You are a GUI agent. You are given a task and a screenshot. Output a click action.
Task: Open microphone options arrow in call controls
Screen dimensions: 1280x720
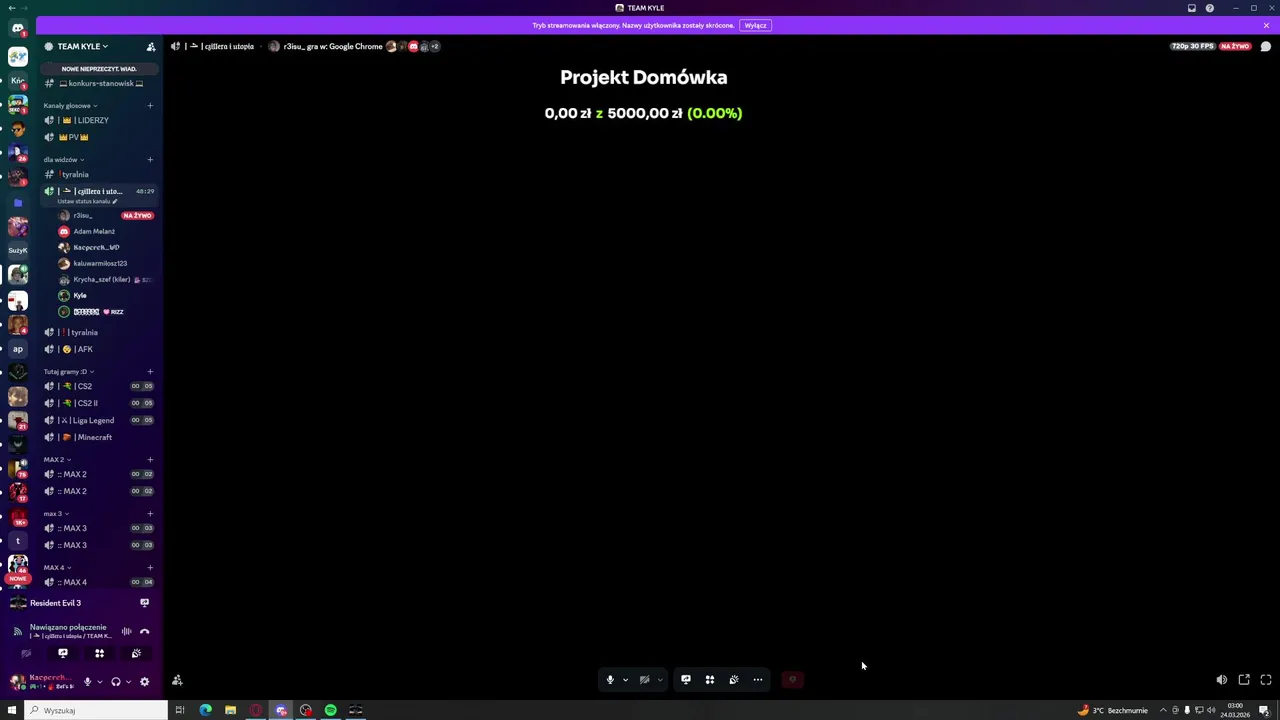tap(626, 680)
